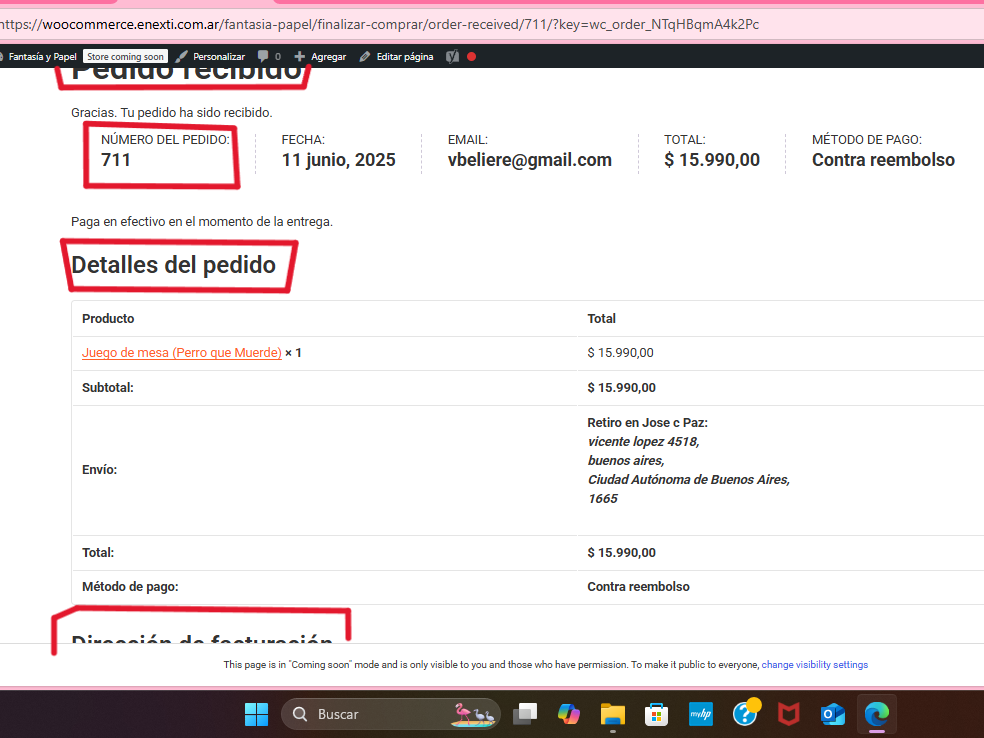Launch the myHP app
Viewport: 984px width, 738px height.
tap(700, 714)
